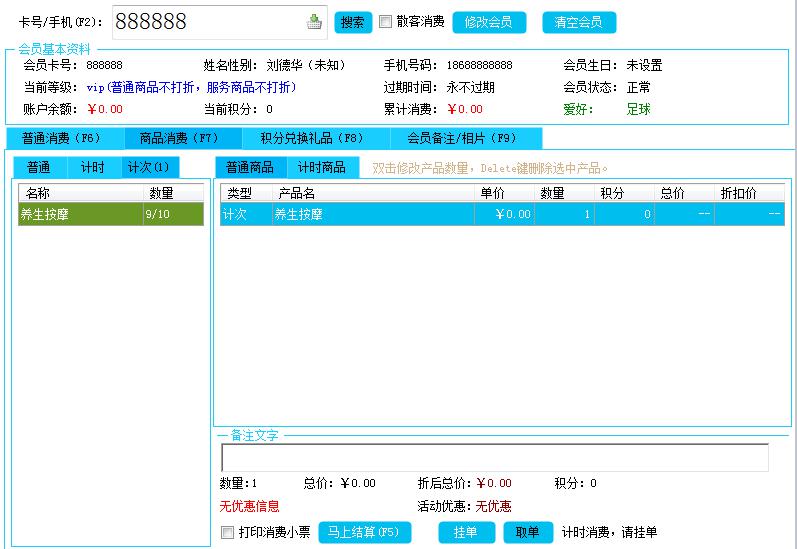
Task: Switch to the 商品消费 (F7) tab
Action: click(182, 138)
